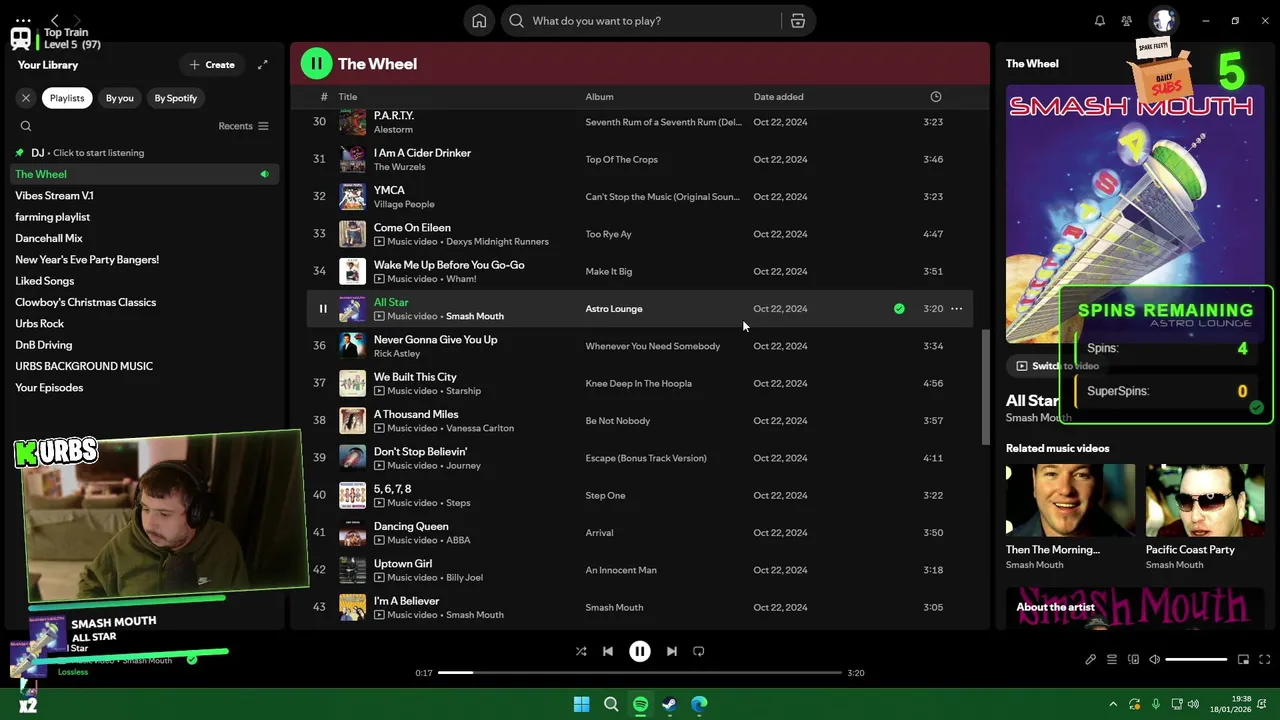The height and width of the screenshot is (720, 1280).
Task: Open the play queue
Action: 1112,660
